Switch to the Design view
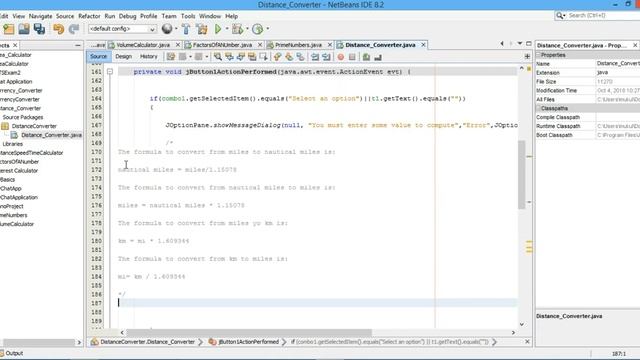Image resolution: width=640 pixels, height=360 pixels. (123, 57)
